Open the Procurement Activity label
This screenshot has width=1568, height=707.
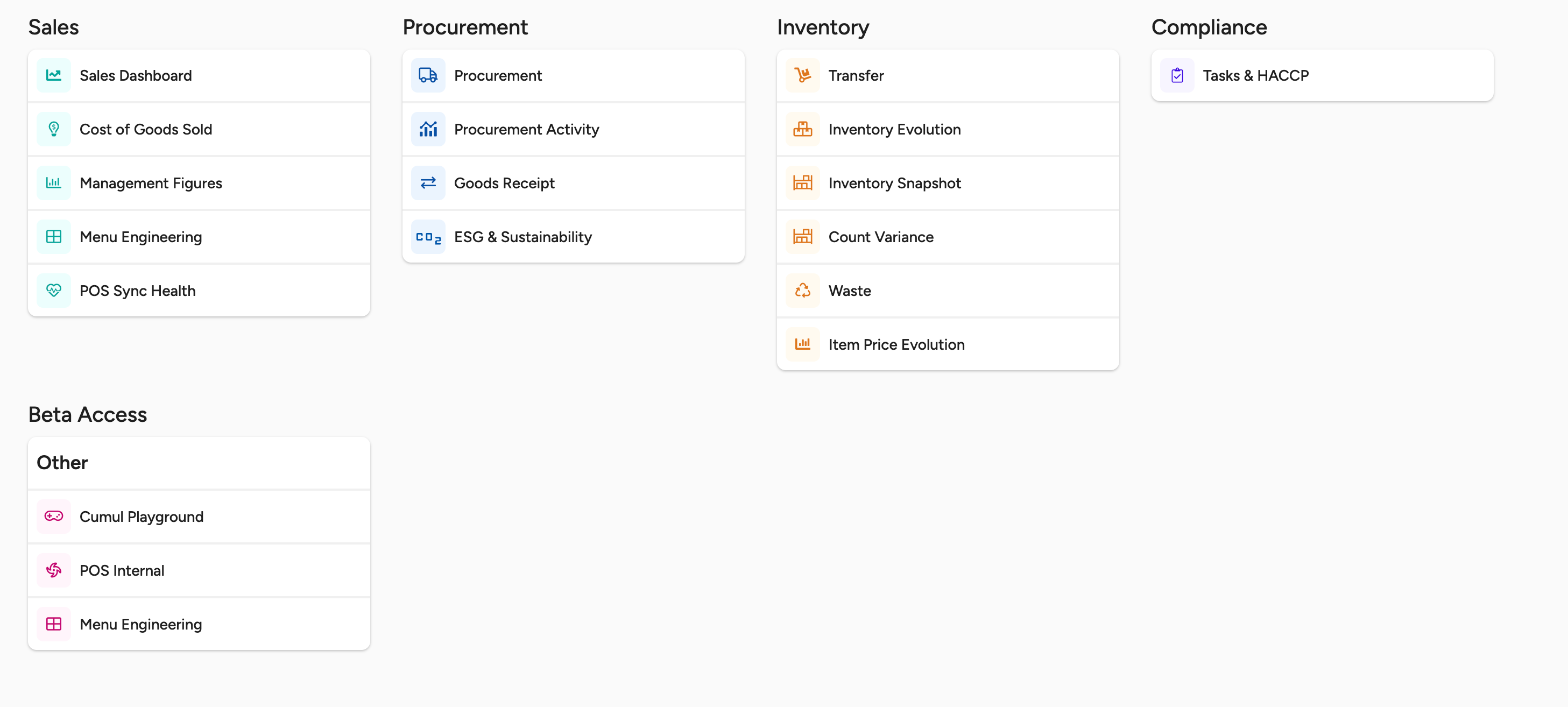click(527, 130)
